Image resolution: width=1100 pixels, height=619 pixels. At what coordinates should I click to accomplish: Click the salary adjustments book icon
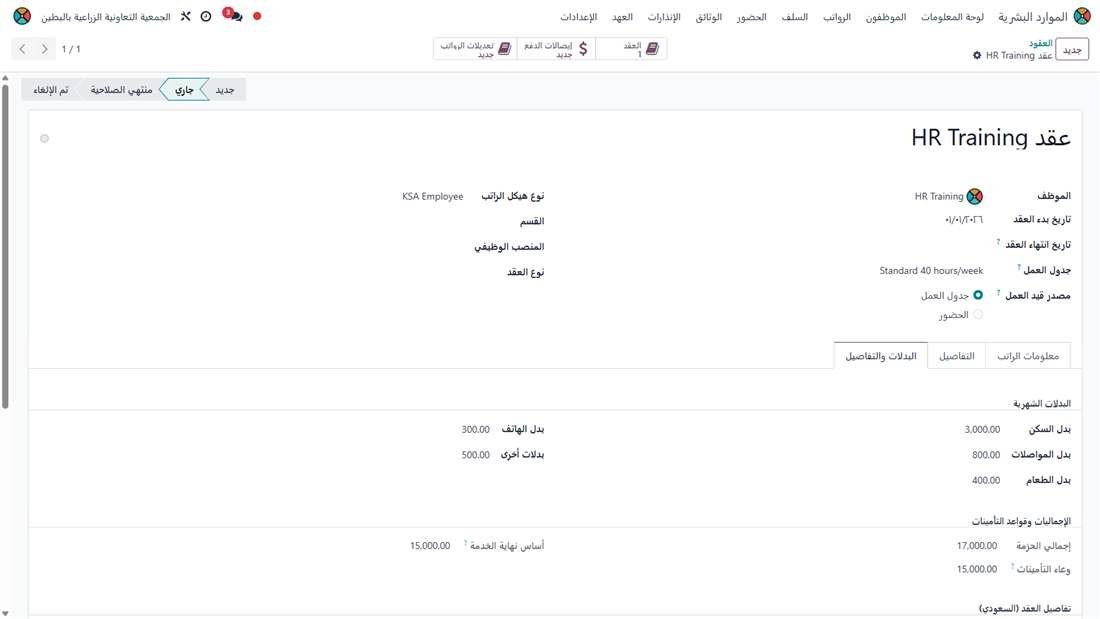[x=504, y=48]
